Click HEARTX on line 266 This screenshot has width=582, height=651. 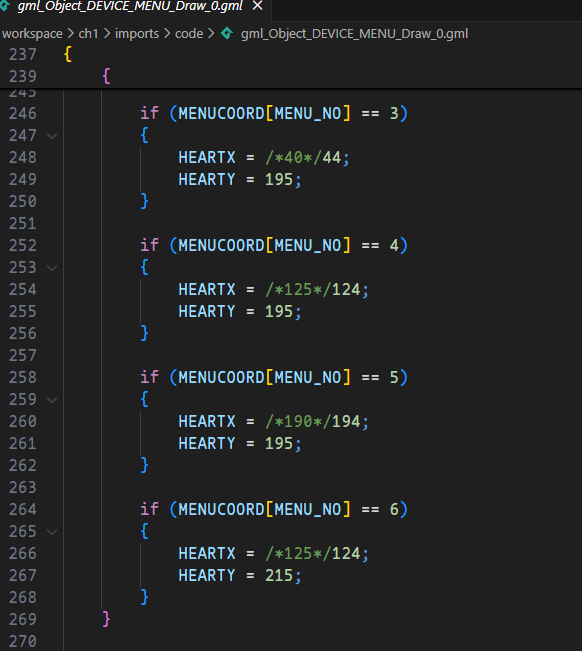(x=207, y=553)
